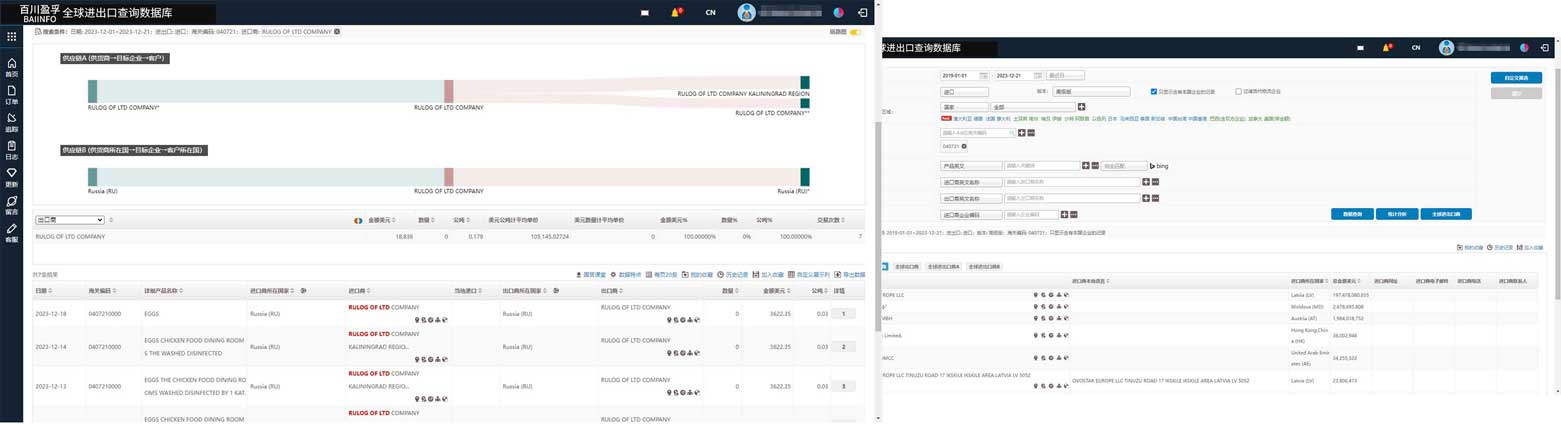Toggle the yellow chart switch at top right
Image resolution: width=1561 pixels, height=424 pixels.
pos(855,32)
